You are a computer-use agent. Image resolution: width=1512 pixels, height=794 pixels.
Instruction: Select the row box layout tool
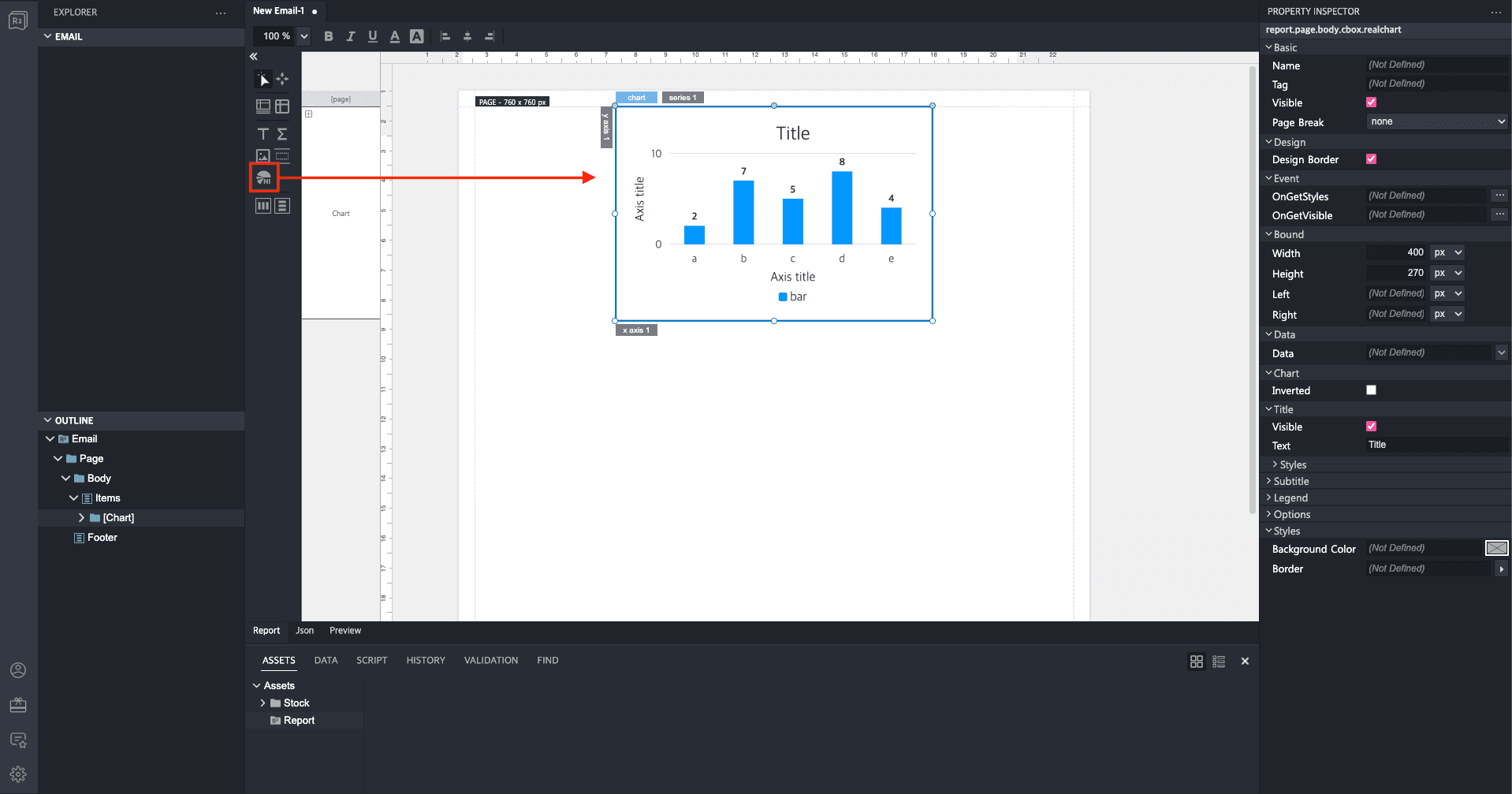[x=282, y=206]
